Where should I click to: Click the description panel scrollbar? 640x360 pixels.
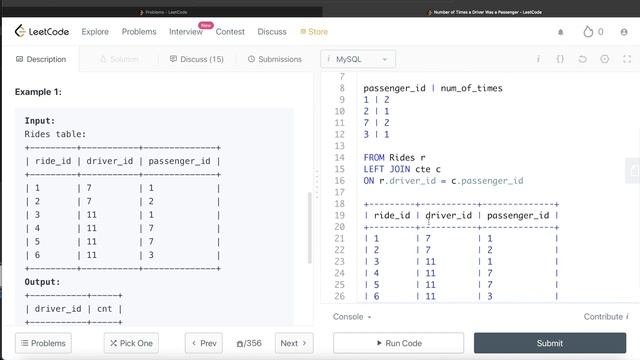310,228
